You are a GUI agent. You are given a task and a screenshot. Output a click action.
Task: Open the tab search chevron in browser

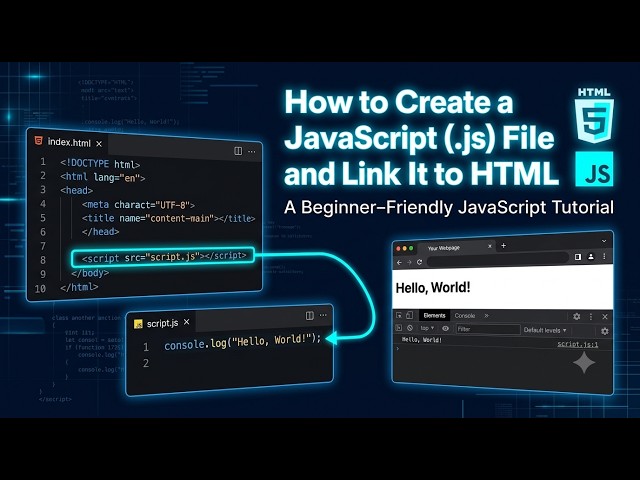[604, 241]
